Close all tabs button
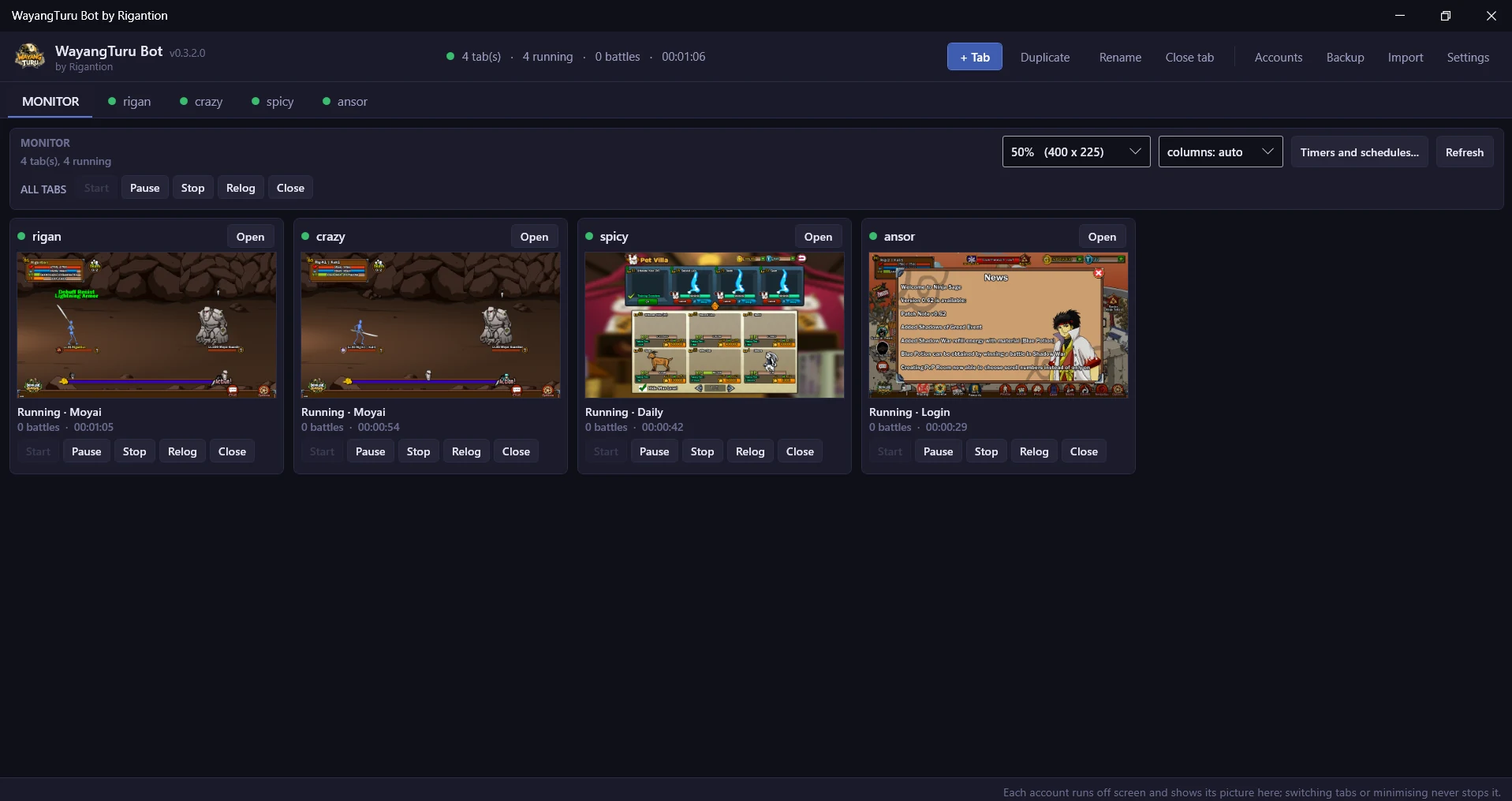Screen dimensions: 1512x801 pos(290,188)
